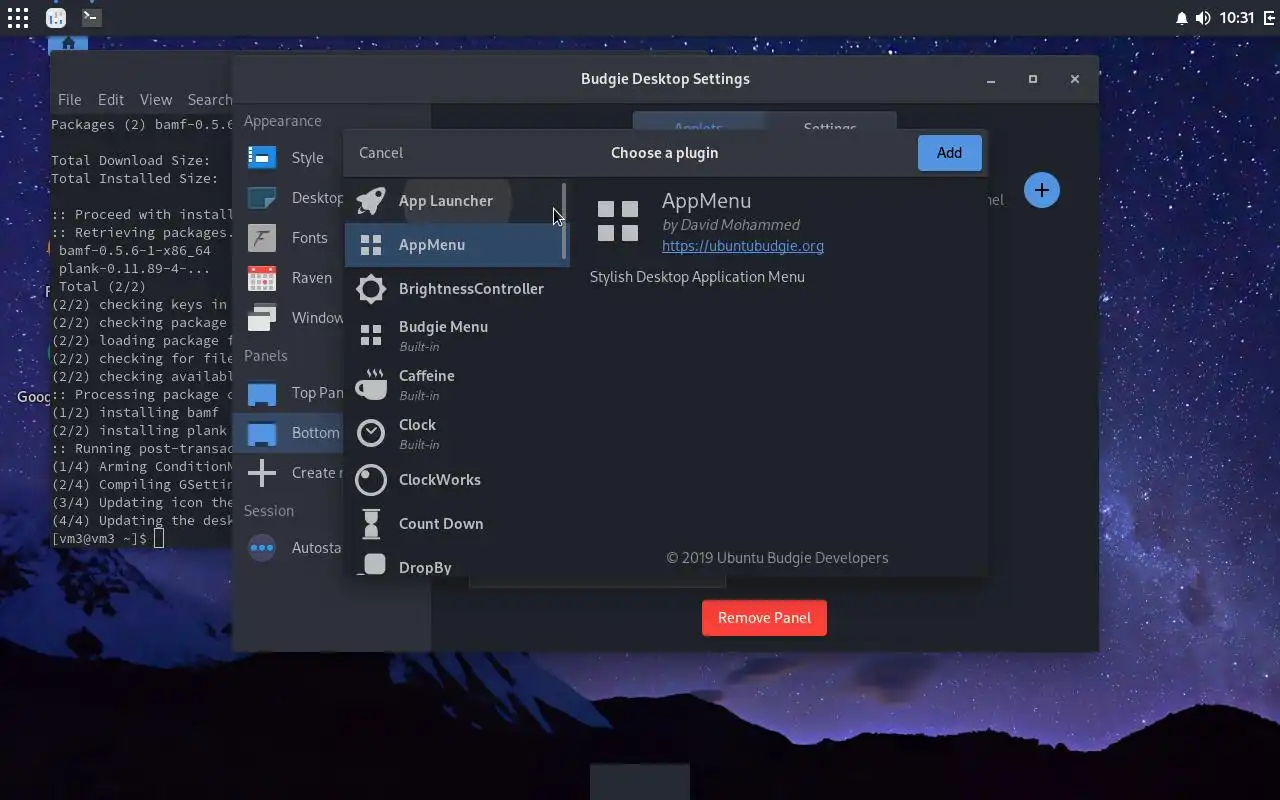
Task: Click the Create new panel plus icon
Action: [262, 473]
